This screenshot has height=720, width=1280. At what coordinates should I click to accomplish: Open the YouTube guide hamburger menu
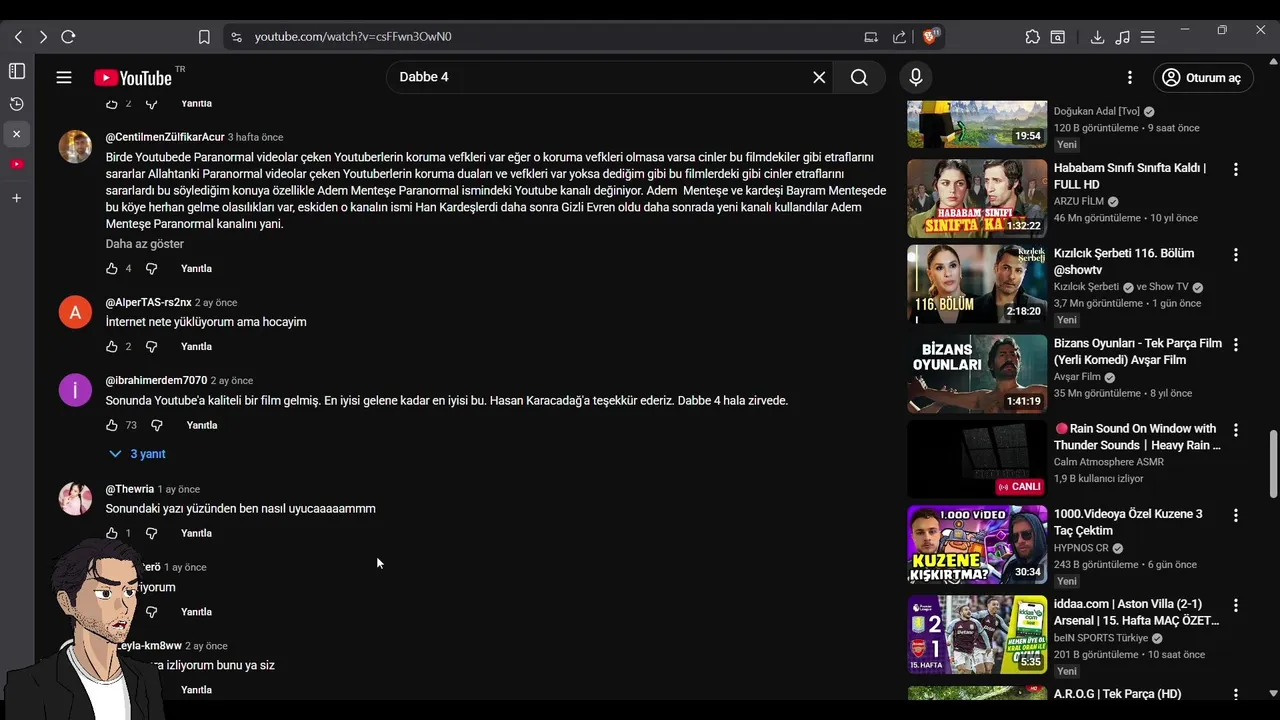pyautogui.click(x=64, y=77)
